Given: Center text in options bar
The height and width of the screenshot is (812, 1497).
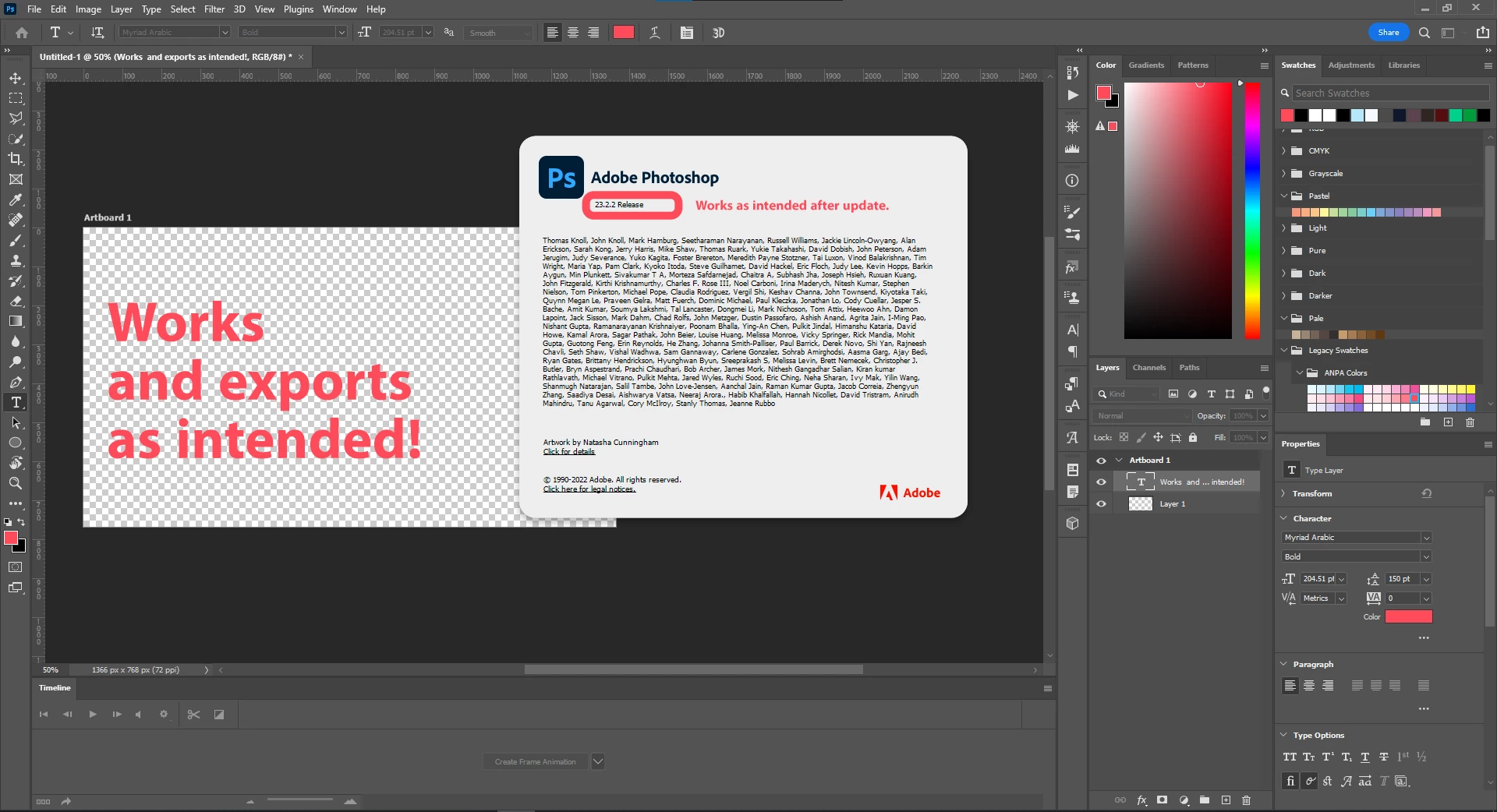Looking at the screenshot, I should (x=573, y=32).
